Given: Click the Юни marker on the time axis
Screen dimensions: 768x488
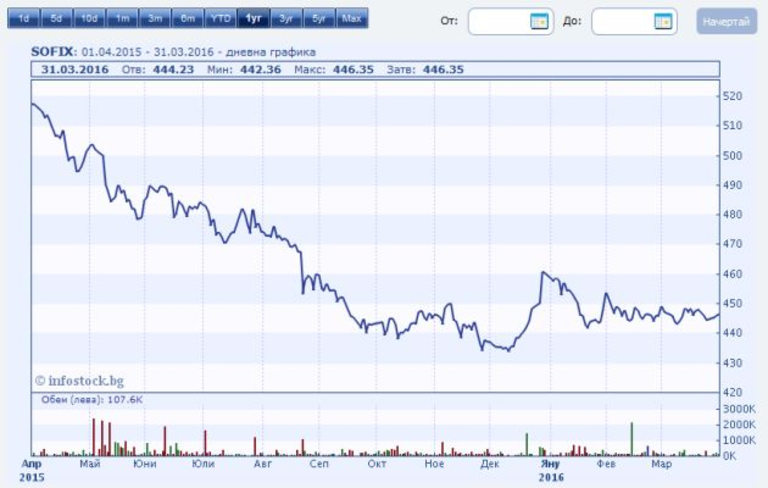Looking at the screenshot, I should [x=145, y=465].
